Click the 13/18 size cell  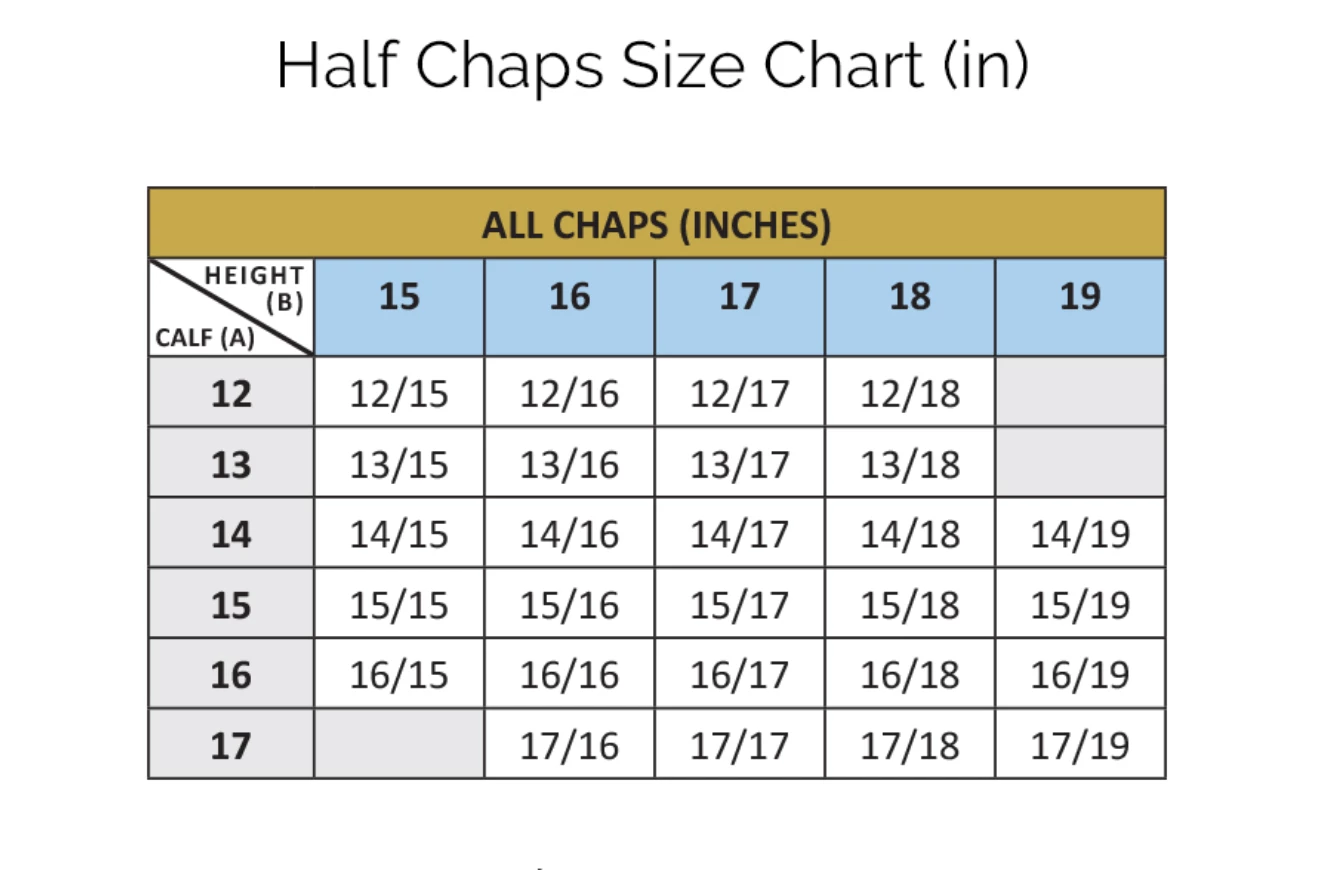pos(910,464)
